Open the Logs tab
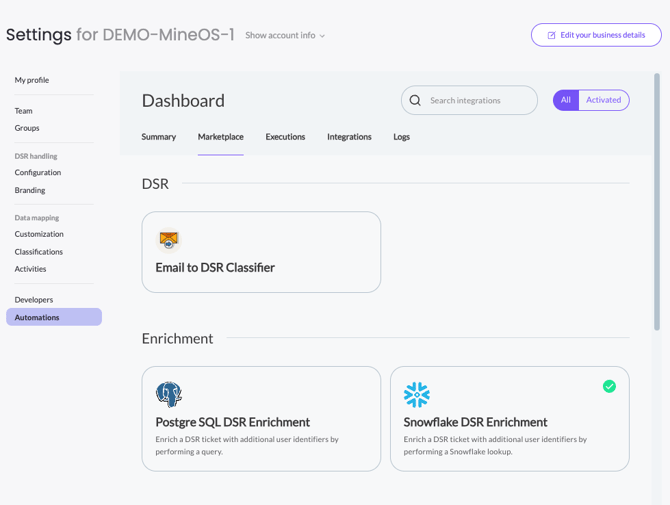Image resolution: width=670 pixels, height=505 pixels. click(x=401, y=137)
